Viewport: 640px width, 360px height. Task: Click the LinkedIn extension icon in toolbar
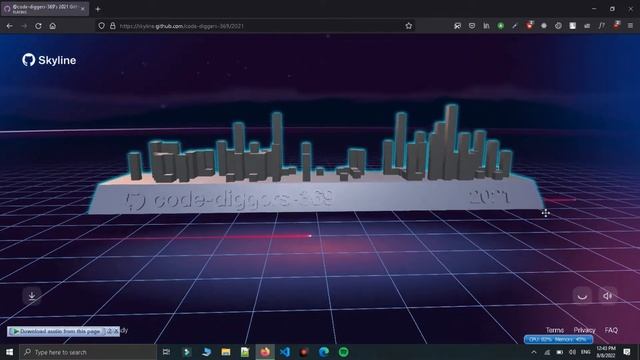click(486, 26)
